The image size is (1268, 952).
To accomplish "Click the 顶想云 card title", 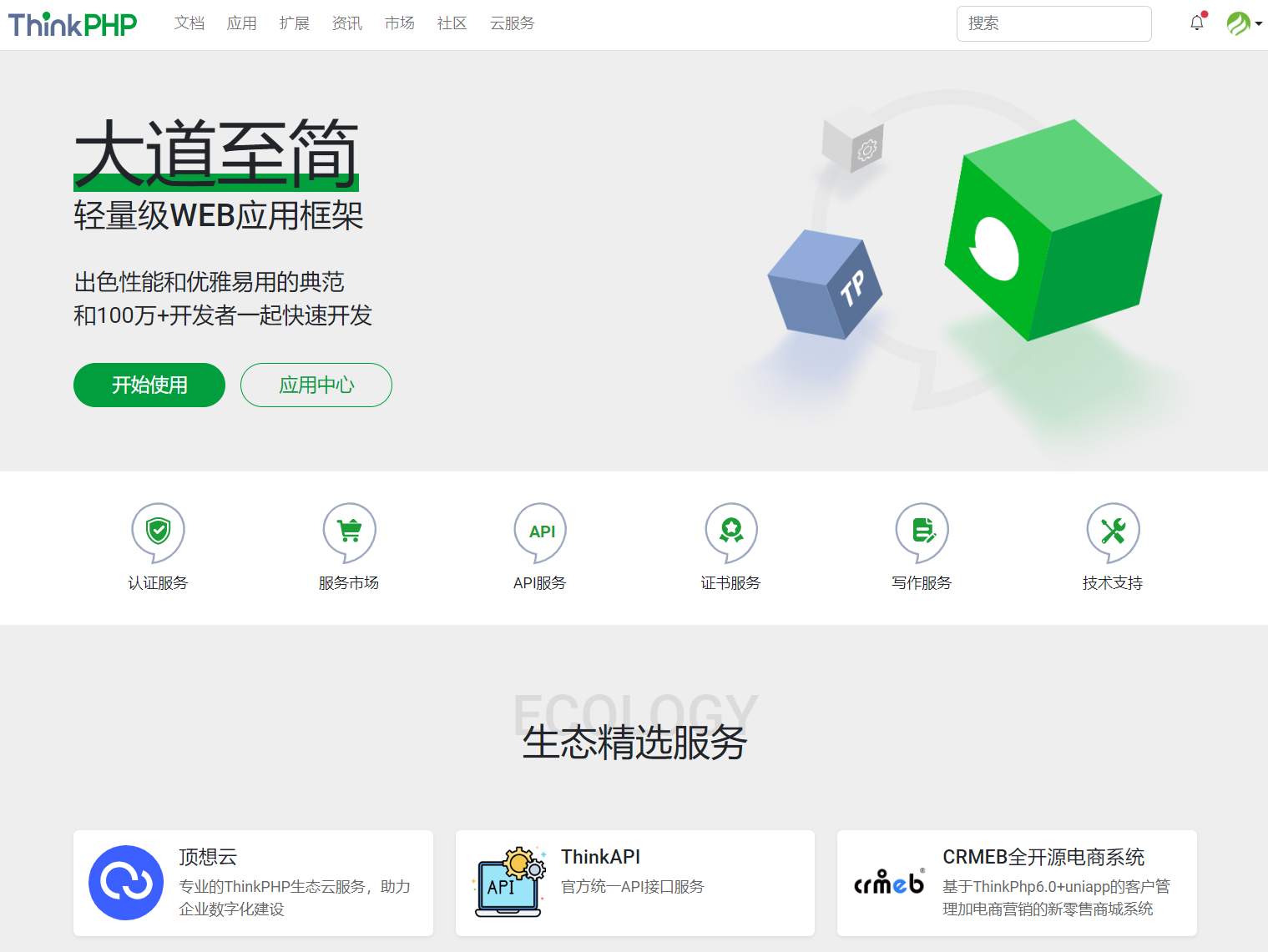I will click(208, 857).
